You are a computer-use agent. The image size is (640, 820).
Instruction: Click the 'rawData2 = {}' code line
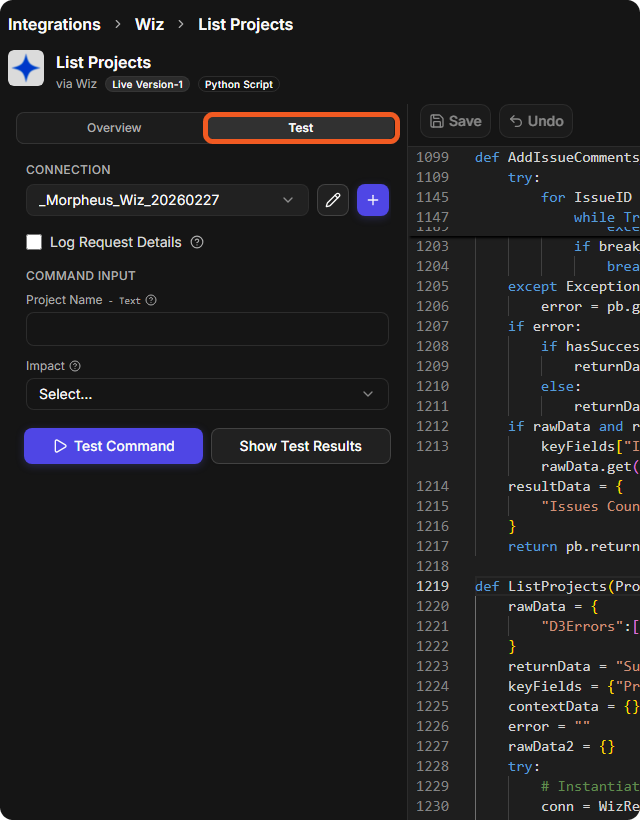click(561, 746)
